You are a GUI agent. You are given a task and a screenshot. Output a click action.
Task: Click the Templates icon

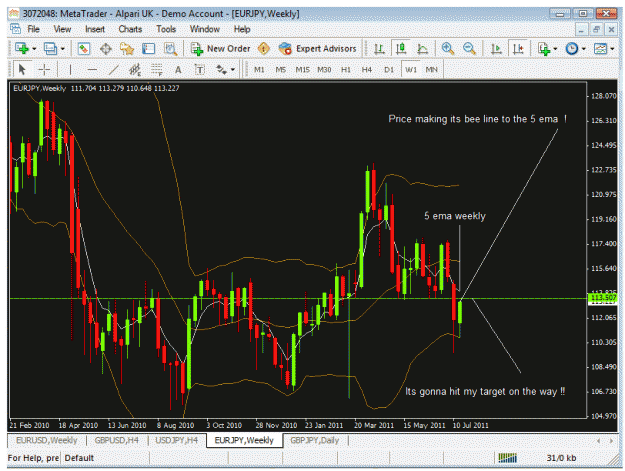tap(601, 49)
